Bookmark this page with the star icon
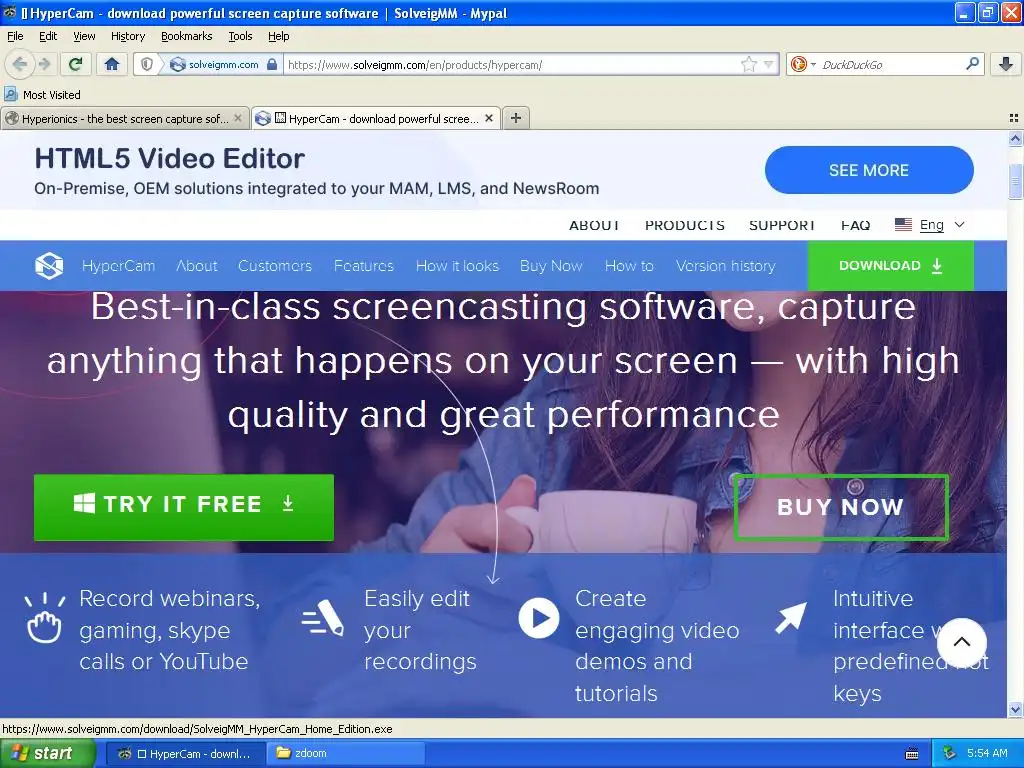The height and width of the screenshot is (768, 1024). (x=748, y=64)
